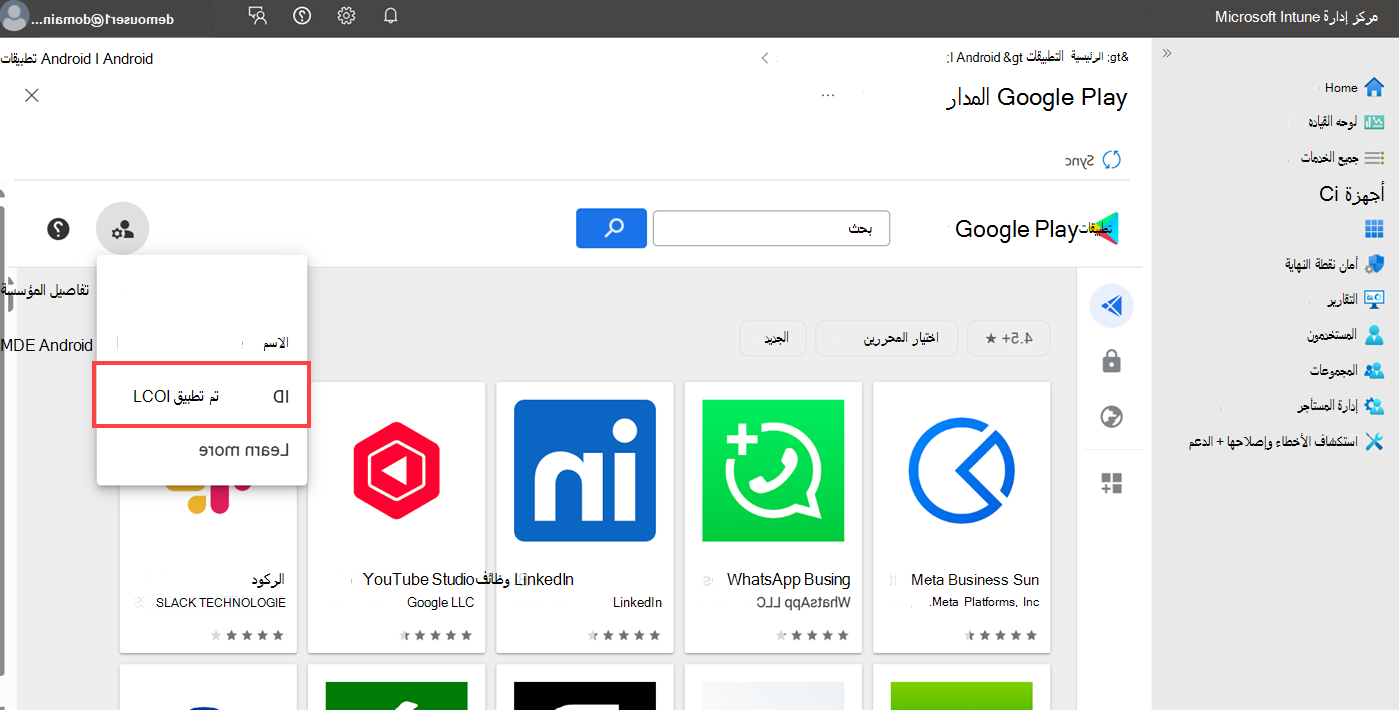Open help question mark in top bar
Image resolution: width=1399 pixels, height=710 pixels.
(302, 16)
